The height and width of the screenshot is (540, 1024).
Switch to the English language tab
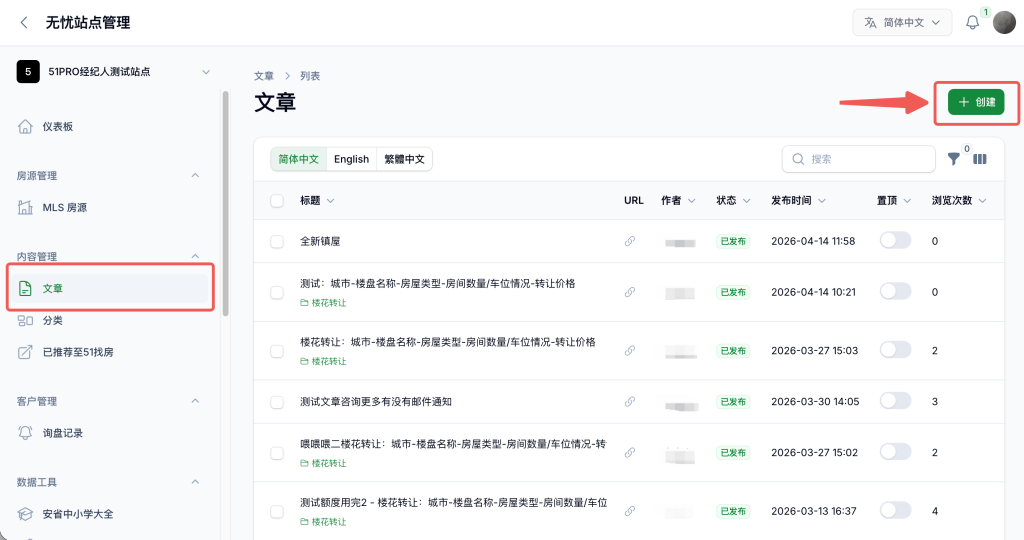[x=351, y=159]
